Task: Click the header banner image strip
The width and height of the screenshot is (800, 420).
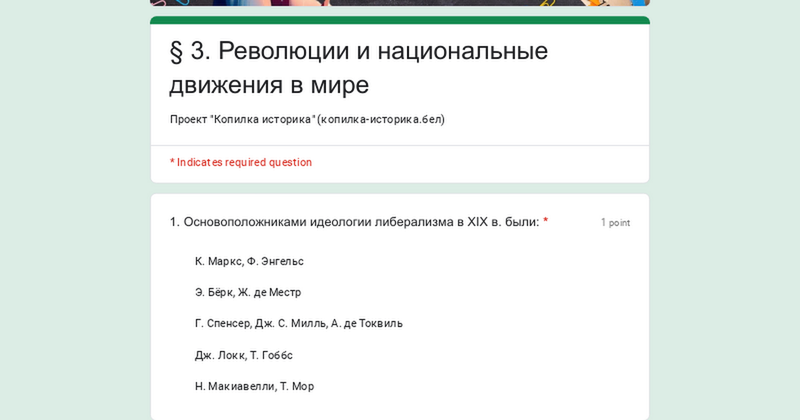Action: [400, 3]
